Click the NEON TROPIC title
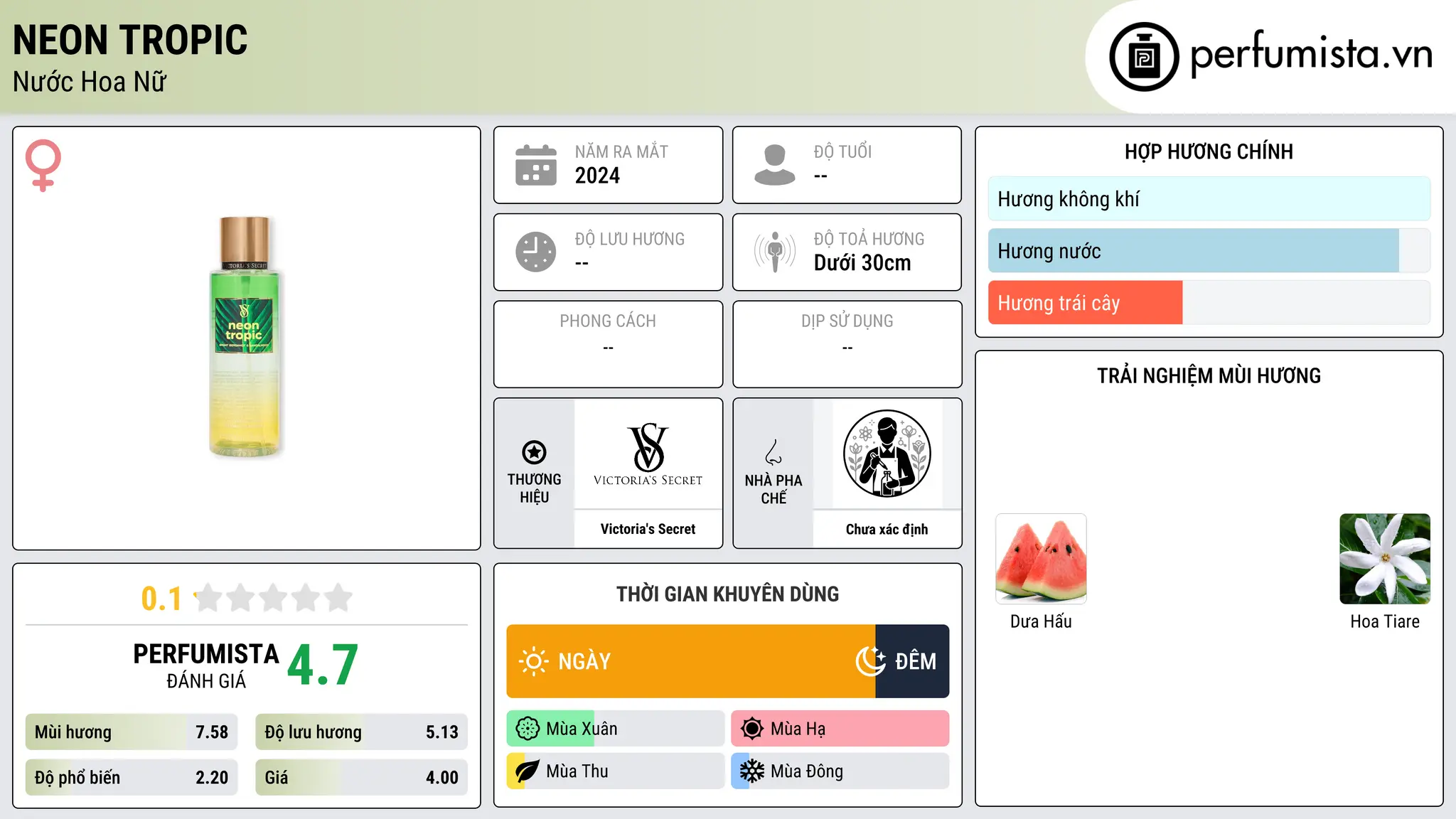 130,40
